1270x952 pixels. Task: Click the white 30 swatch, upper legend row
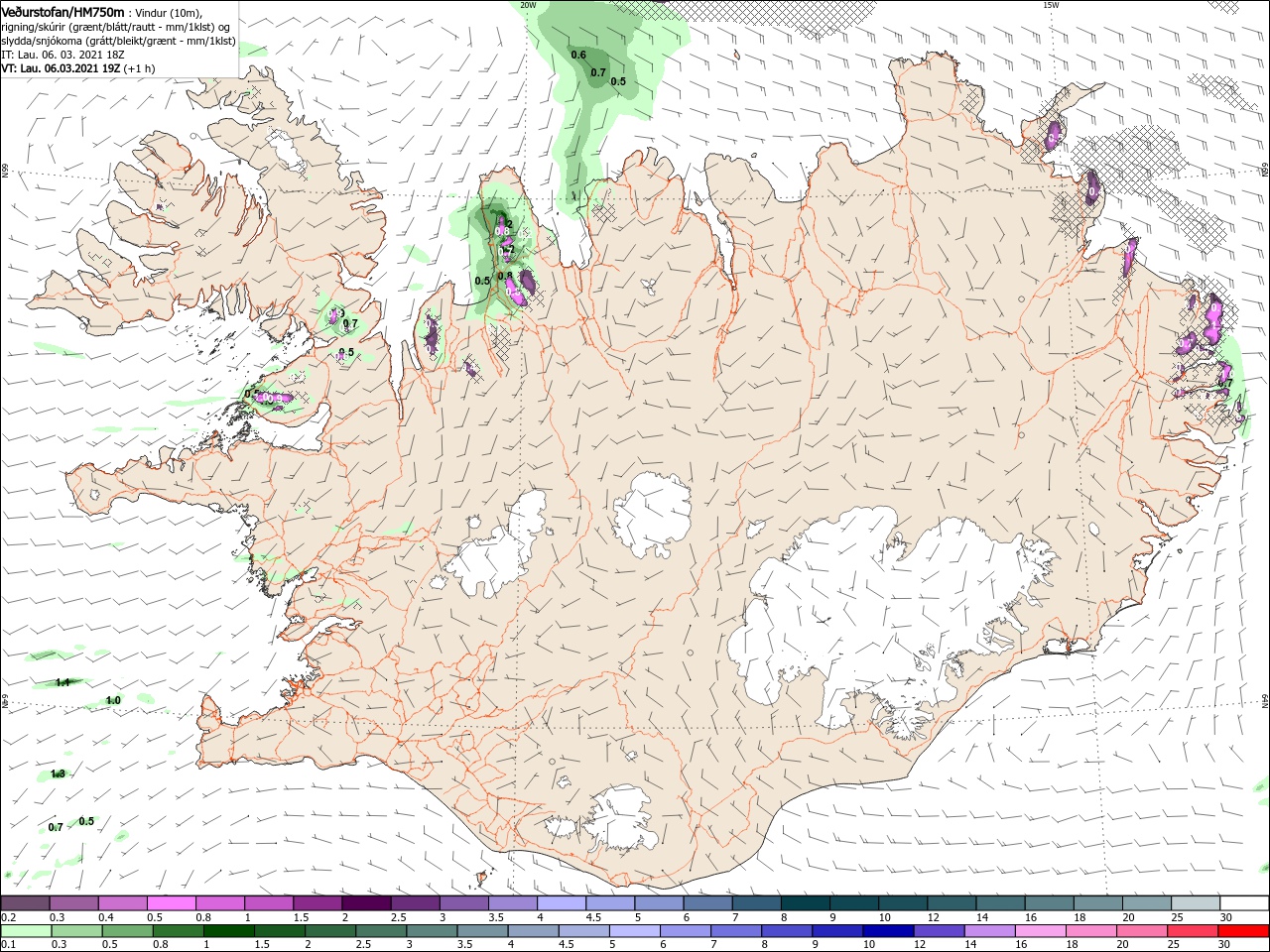click(1244, 903)
